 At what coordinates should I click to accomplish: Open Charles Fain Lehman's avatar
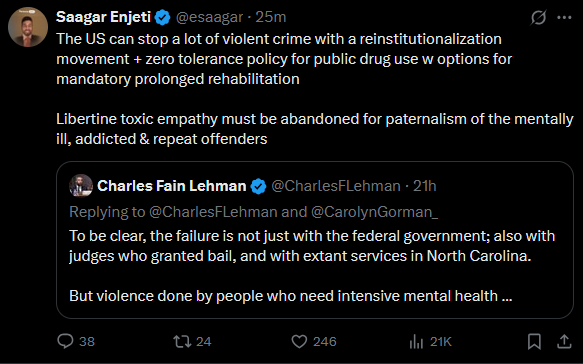click(81, 186)
